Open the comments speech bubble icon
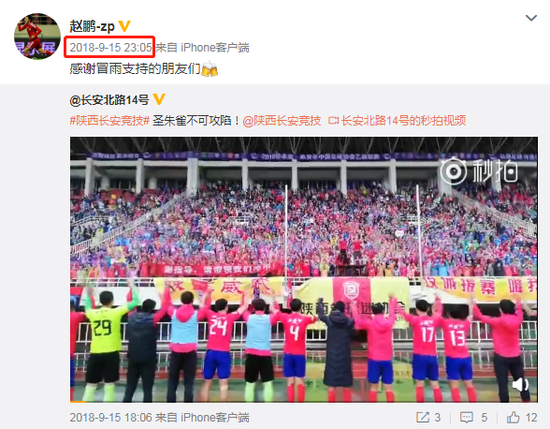 467,417
